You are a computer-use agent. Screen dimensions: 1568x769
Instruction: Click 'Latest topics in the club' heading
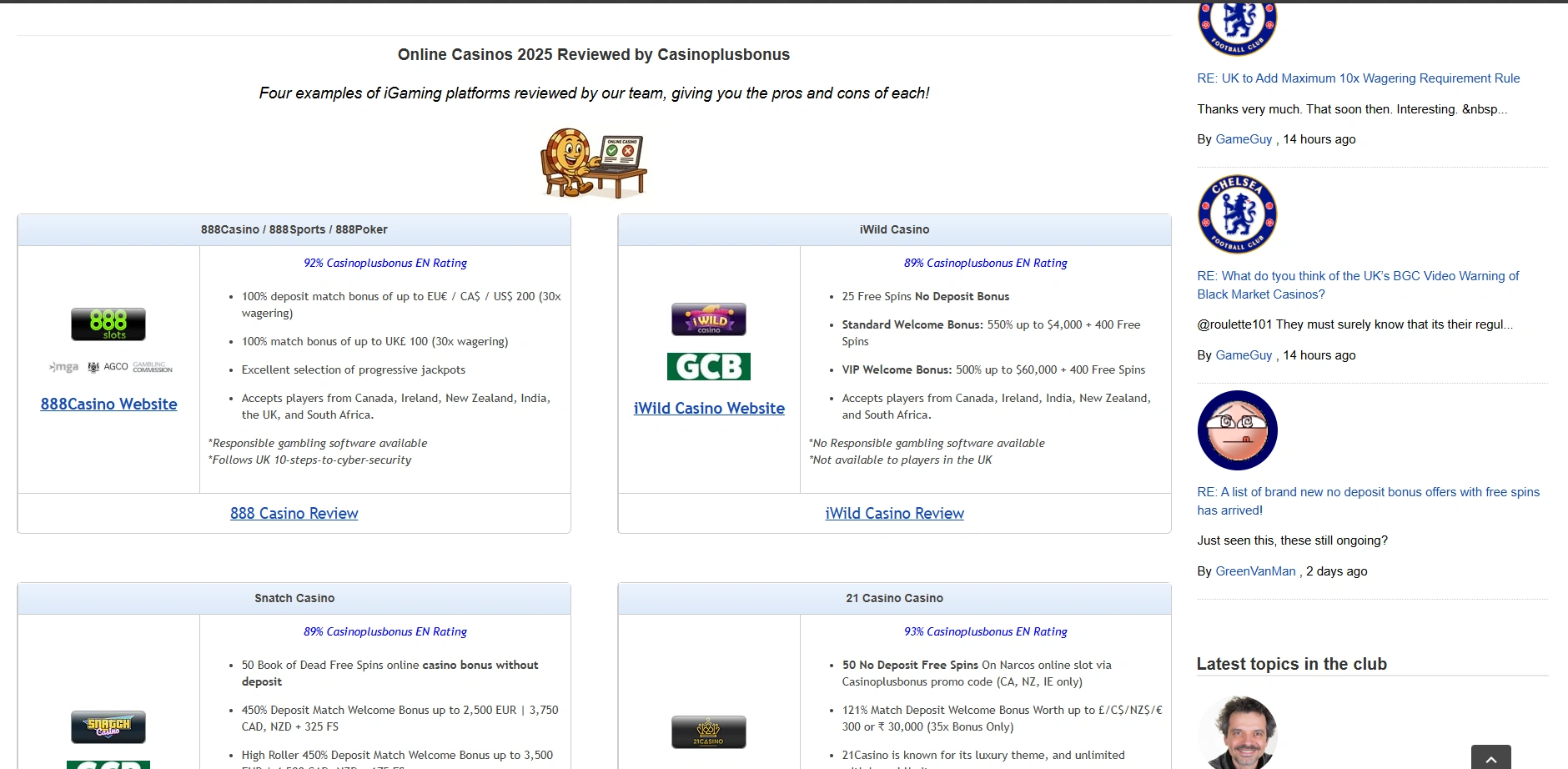point(1292,664)
